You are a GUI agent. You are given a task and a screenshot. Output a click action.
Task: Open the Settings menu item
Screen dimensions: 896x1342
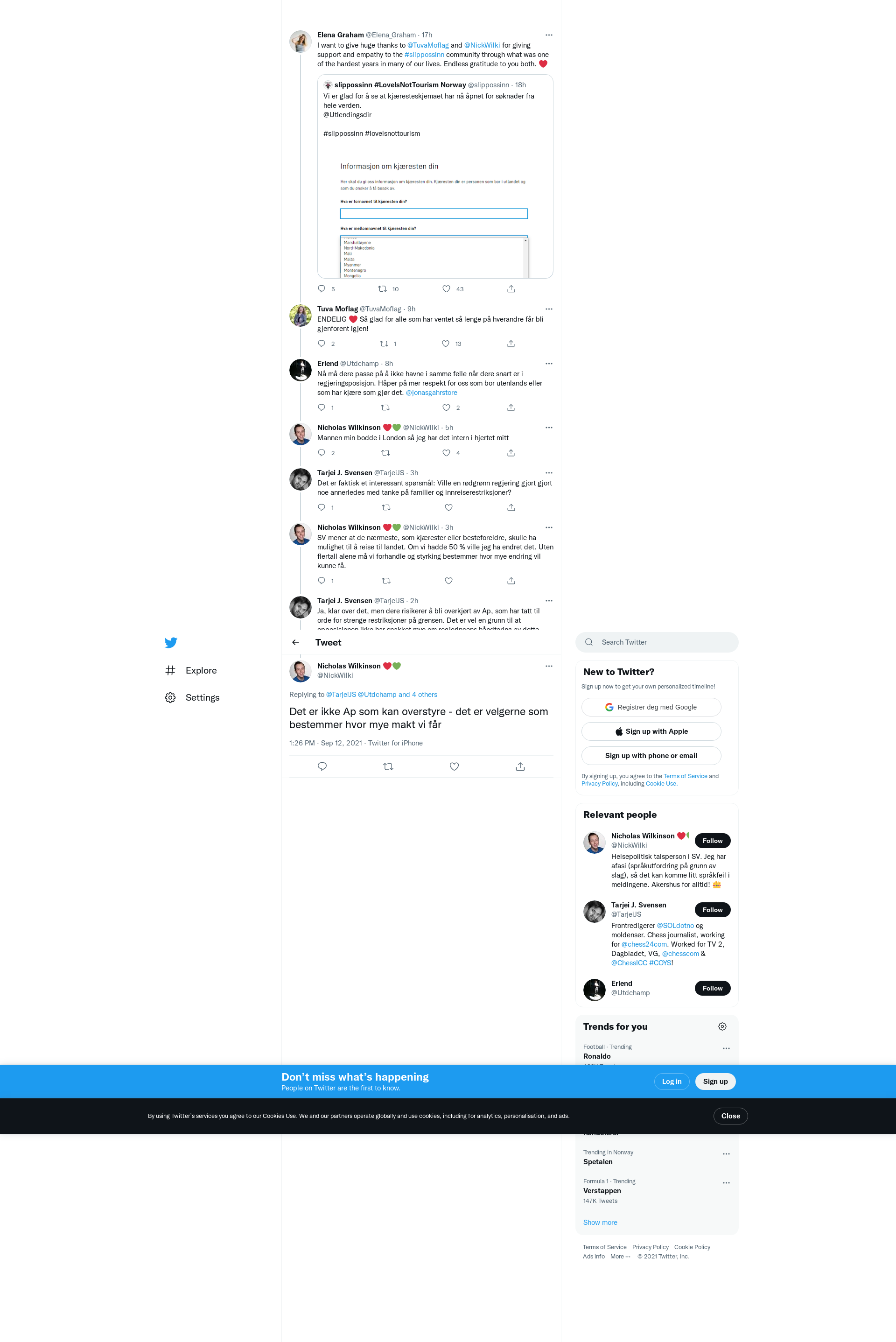pyautogui.click(x=192, y=697)
